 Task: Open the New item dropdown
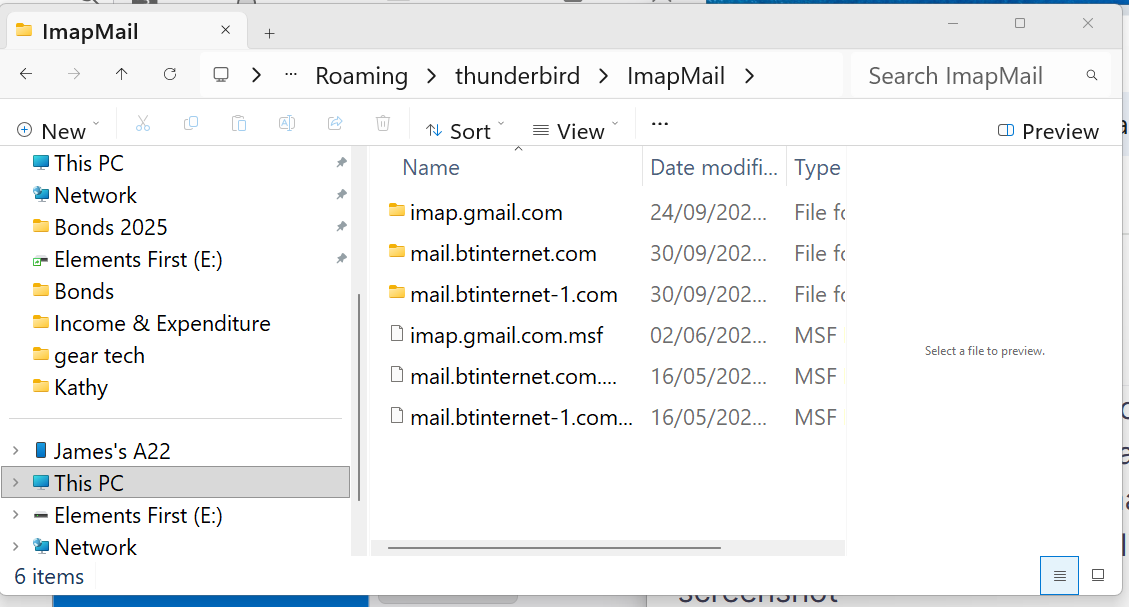pyautogui.click(x=58, y=131)
